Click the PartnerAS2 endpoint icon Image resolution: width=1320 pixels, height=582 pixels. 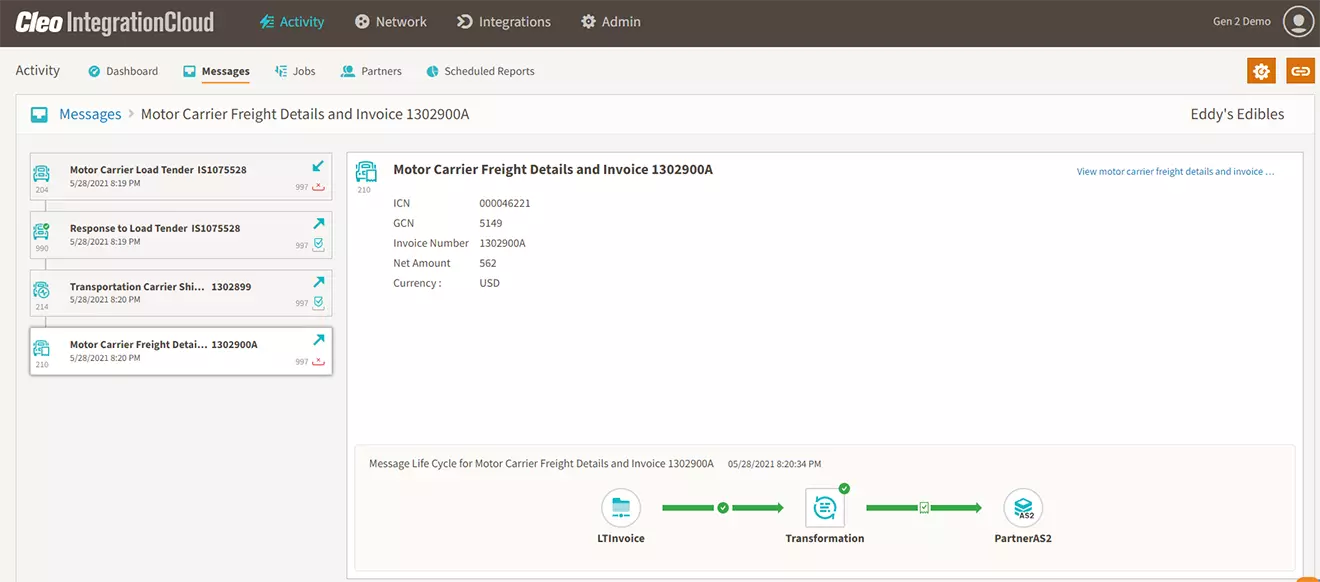pyautogui.click(x=1023, y=508)
